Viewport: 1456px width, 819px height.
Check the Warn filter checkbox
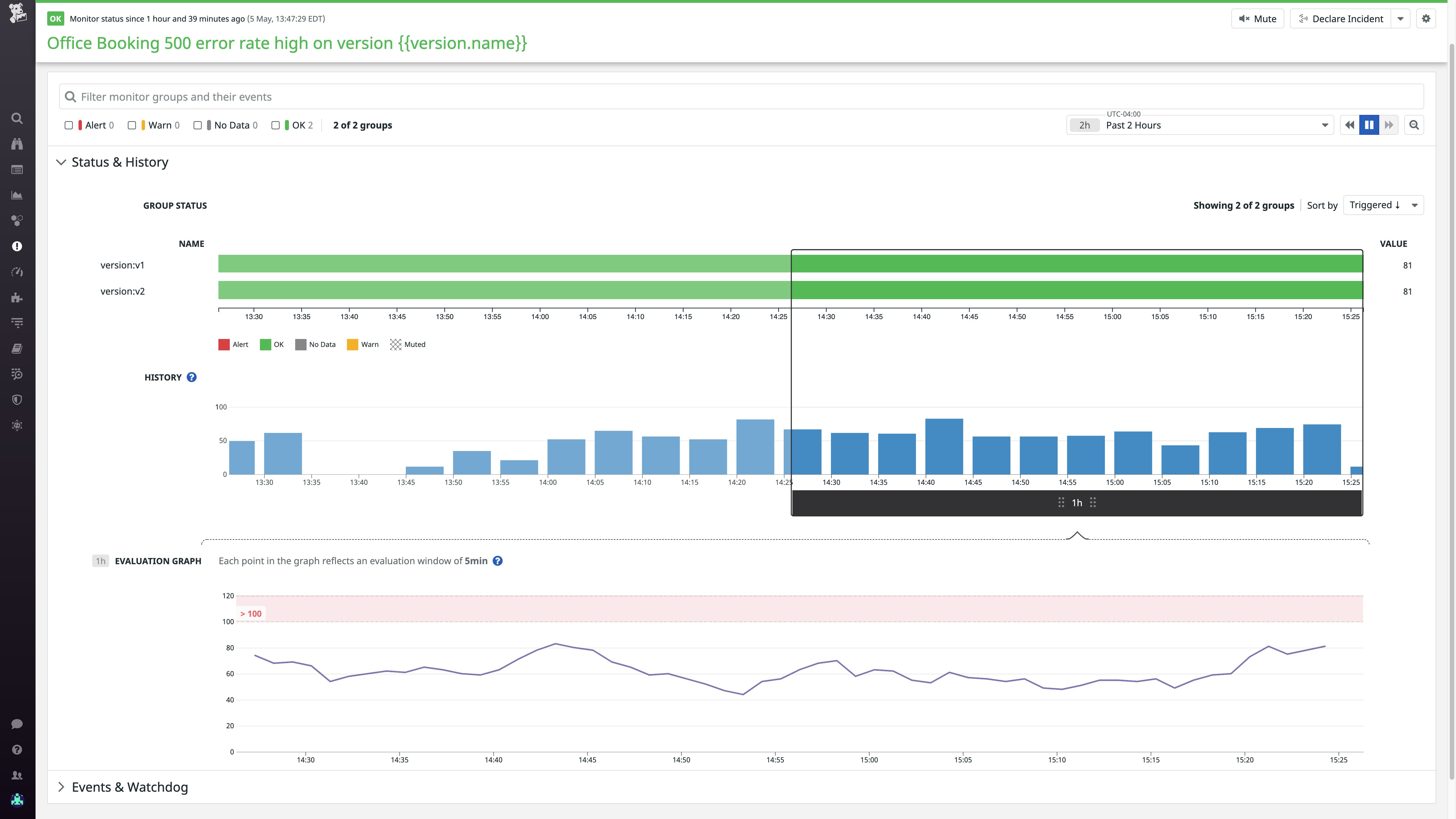click(132, 125)
